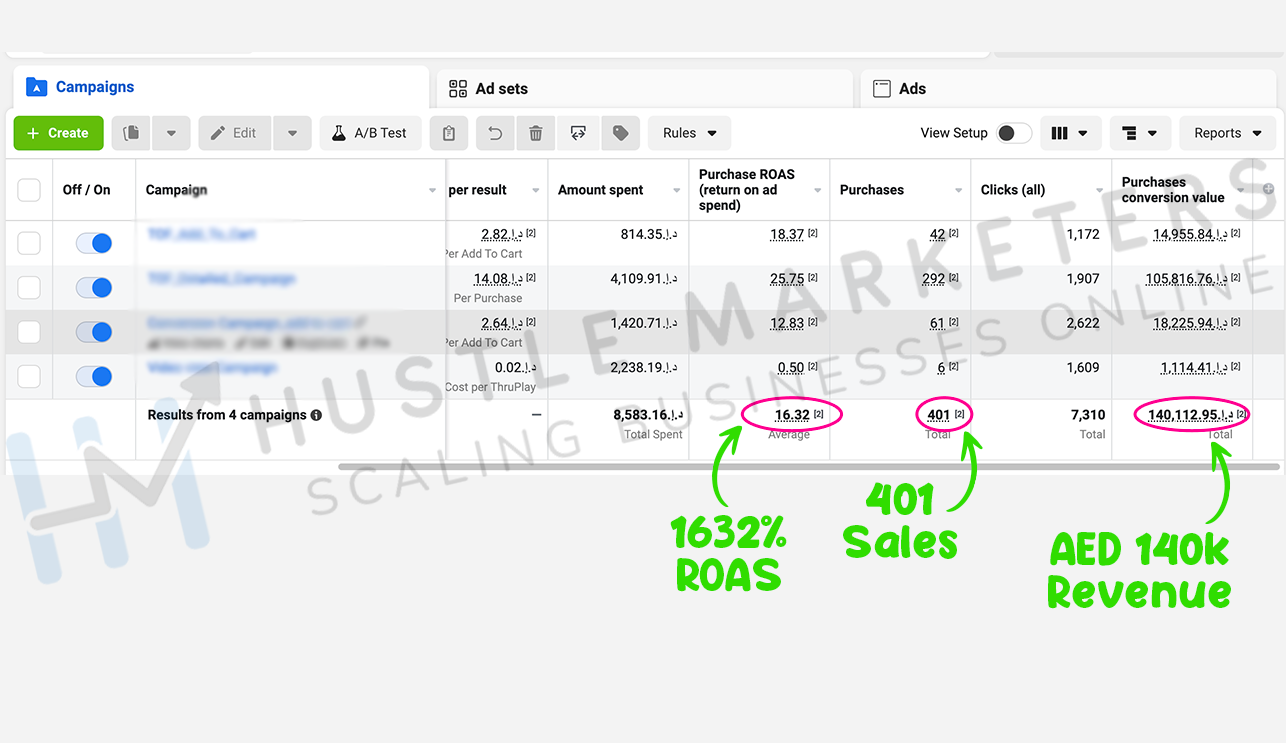Expand the Rules dropdown
Image resolution: width=1286 pixels, height=743 pixels.
tap(690, 133)
